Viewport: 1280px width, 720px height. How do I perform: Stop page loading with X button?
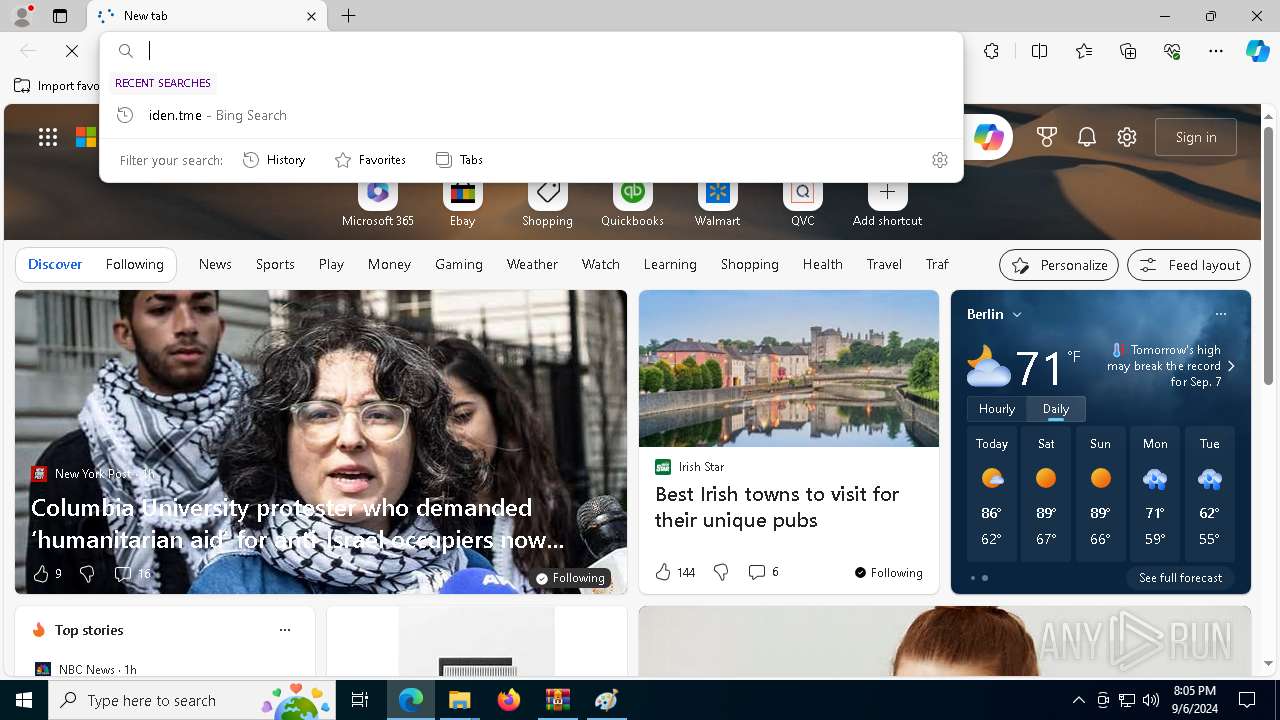[x=72, y=51]
